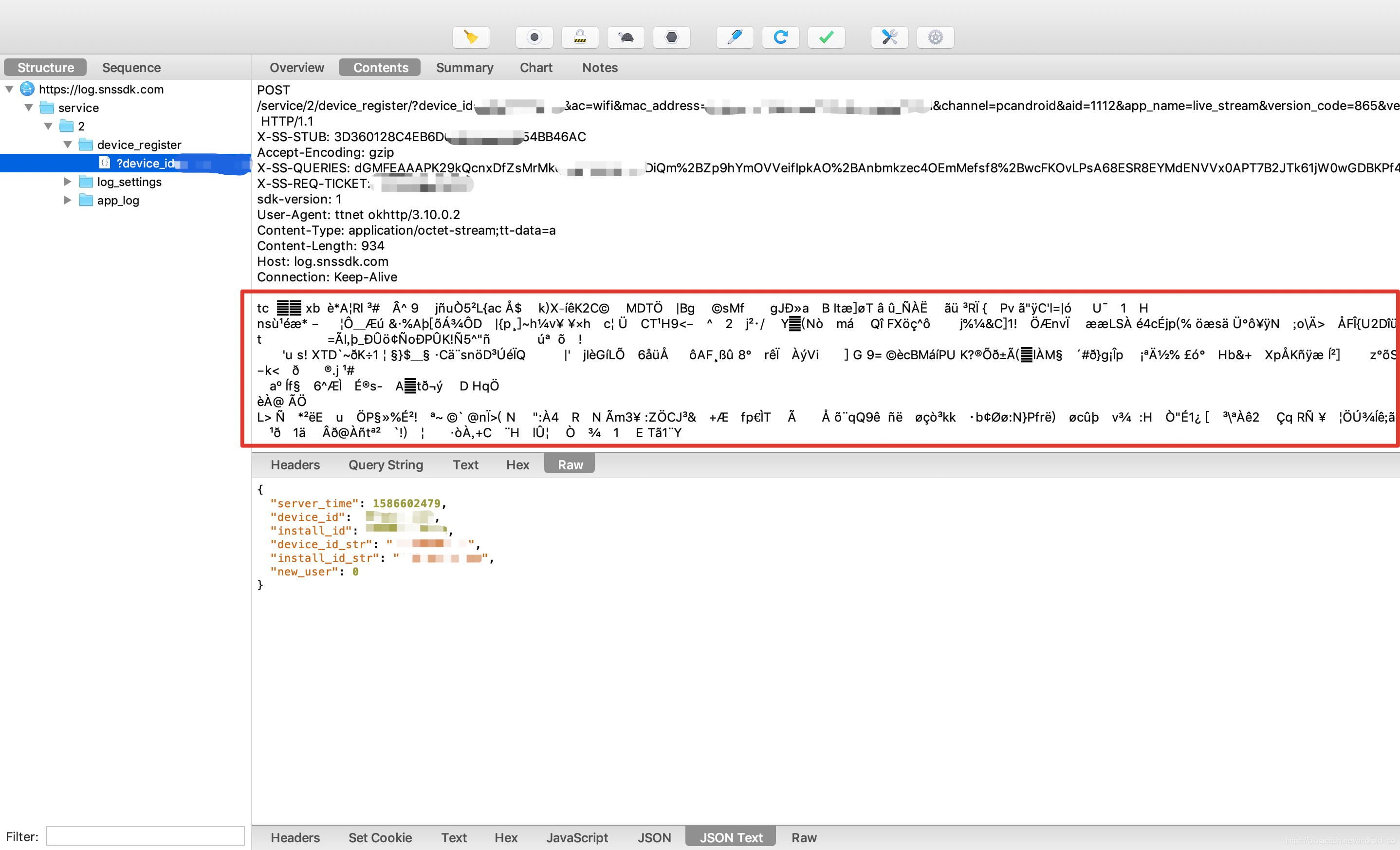The height and width of the screenshot is (850, 1400).
Task: Click the Filter input field
Action: [145, 836]
